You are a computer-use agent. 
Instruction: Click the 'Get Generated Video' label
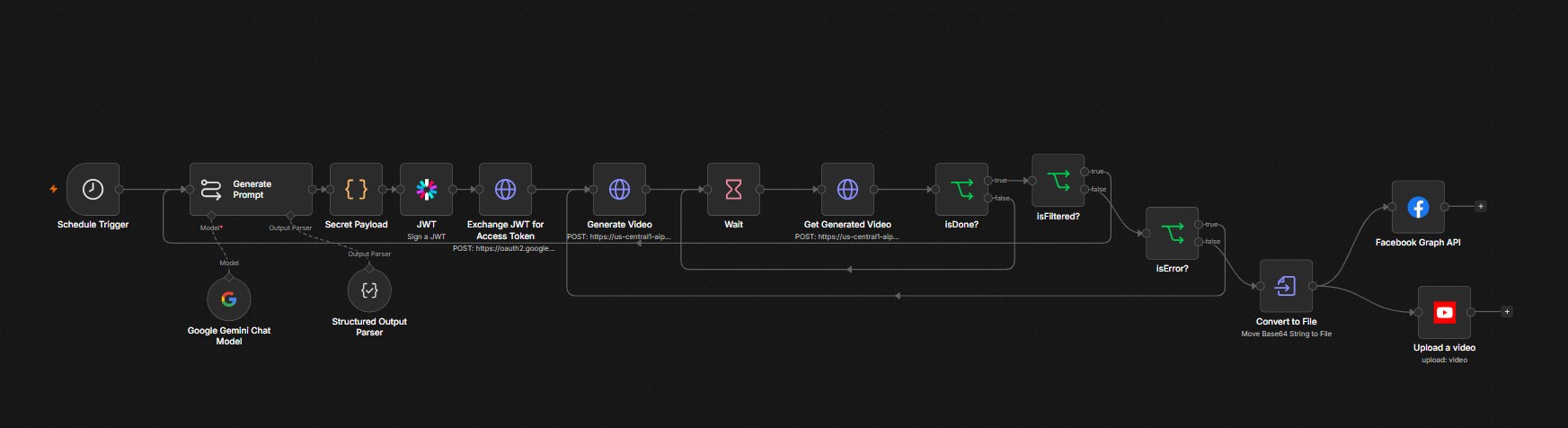tap(847, 225)
